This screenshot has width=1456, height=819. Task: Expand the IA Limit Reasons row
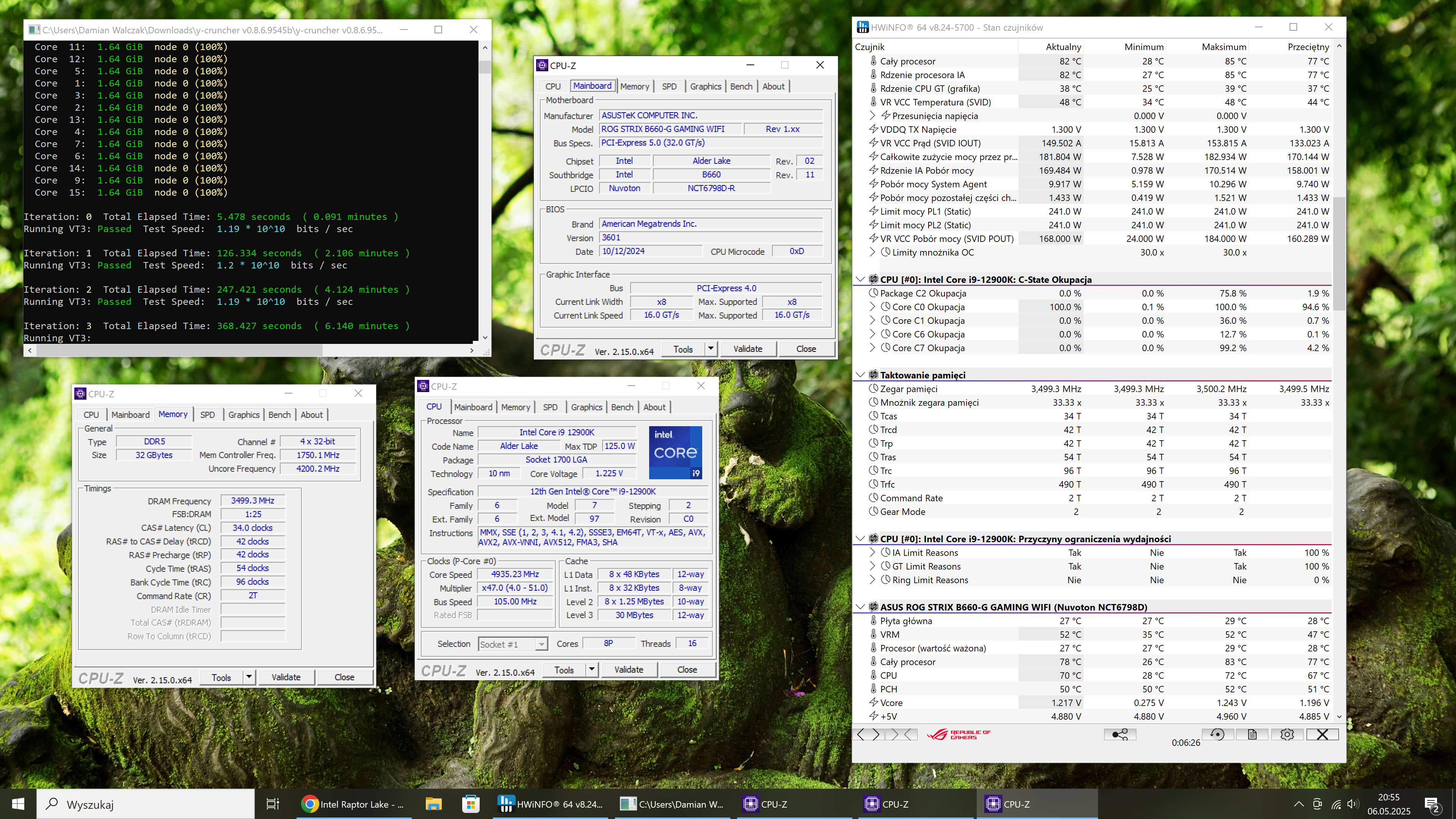click(x=872, y=552)
